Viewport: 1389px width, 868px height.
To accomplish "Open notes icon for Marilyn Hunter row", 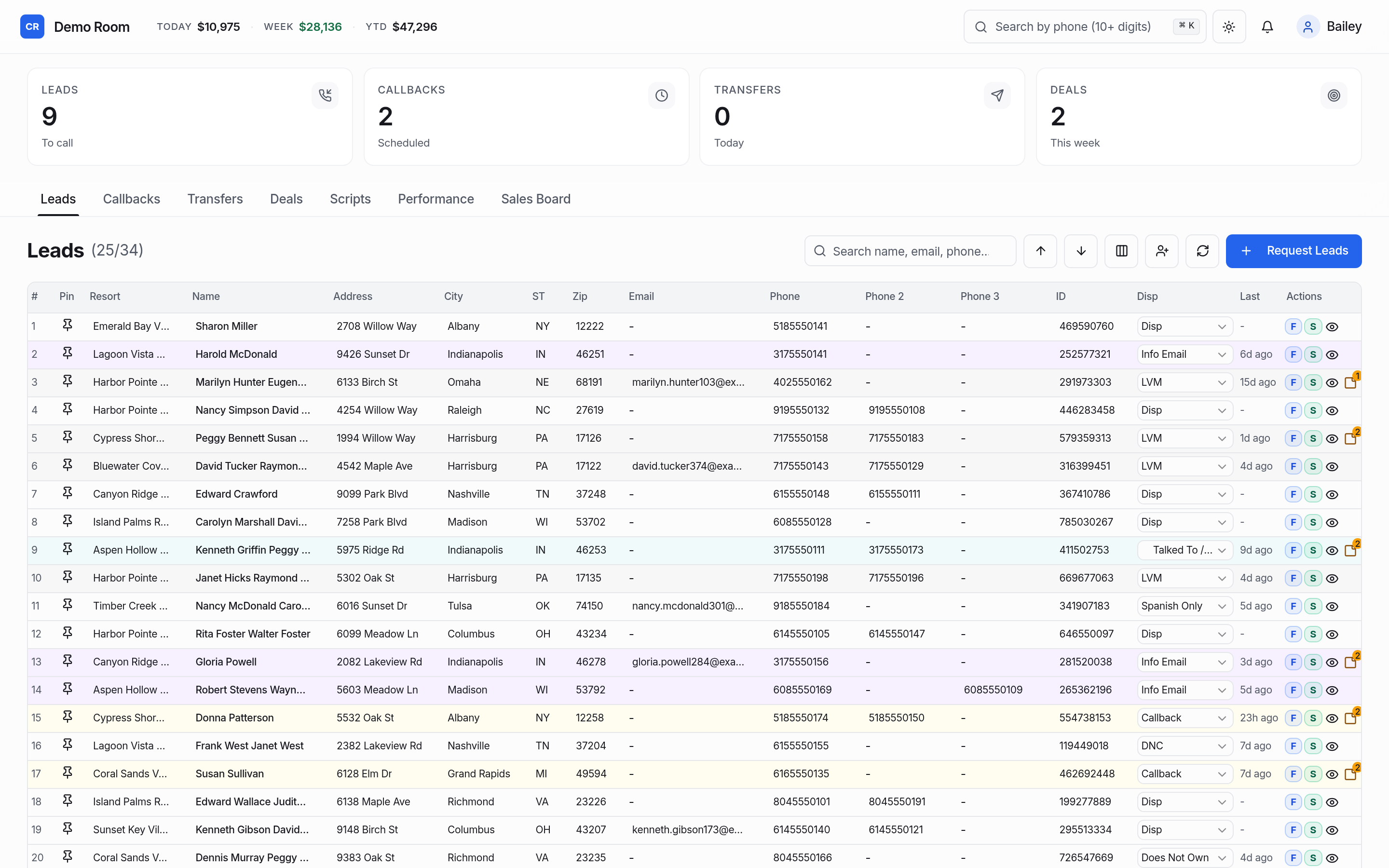I will (1352, 382).
